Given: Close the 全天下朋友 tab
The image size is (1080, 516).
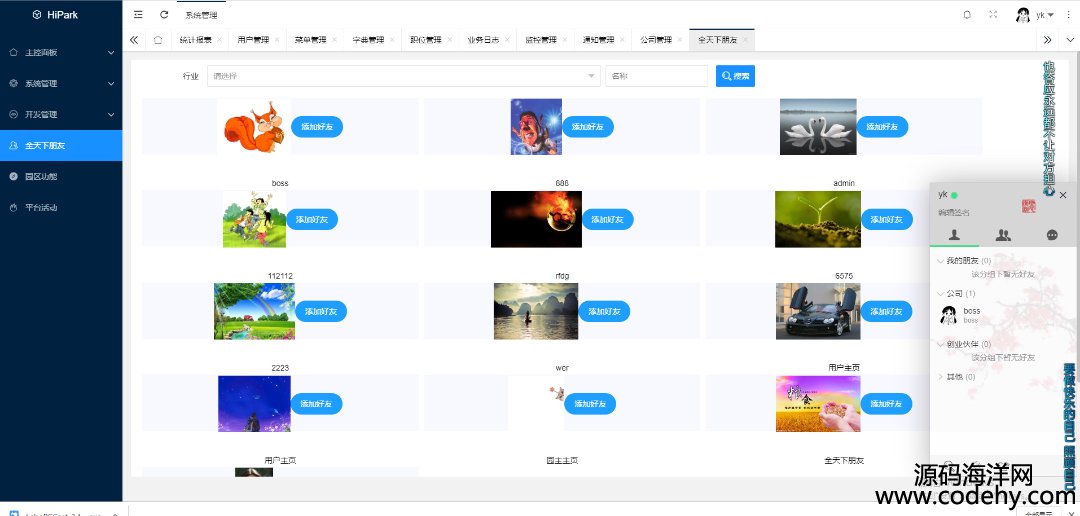Looking at the screenshot, I should pos(745,40).
